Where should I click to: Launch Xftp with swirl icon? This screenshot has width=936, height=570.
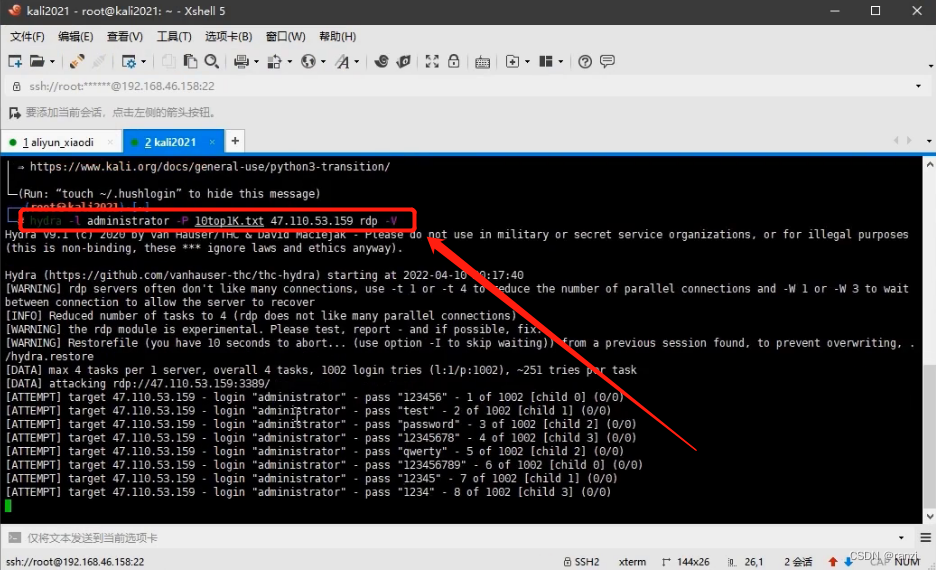(x=381, y=61)
